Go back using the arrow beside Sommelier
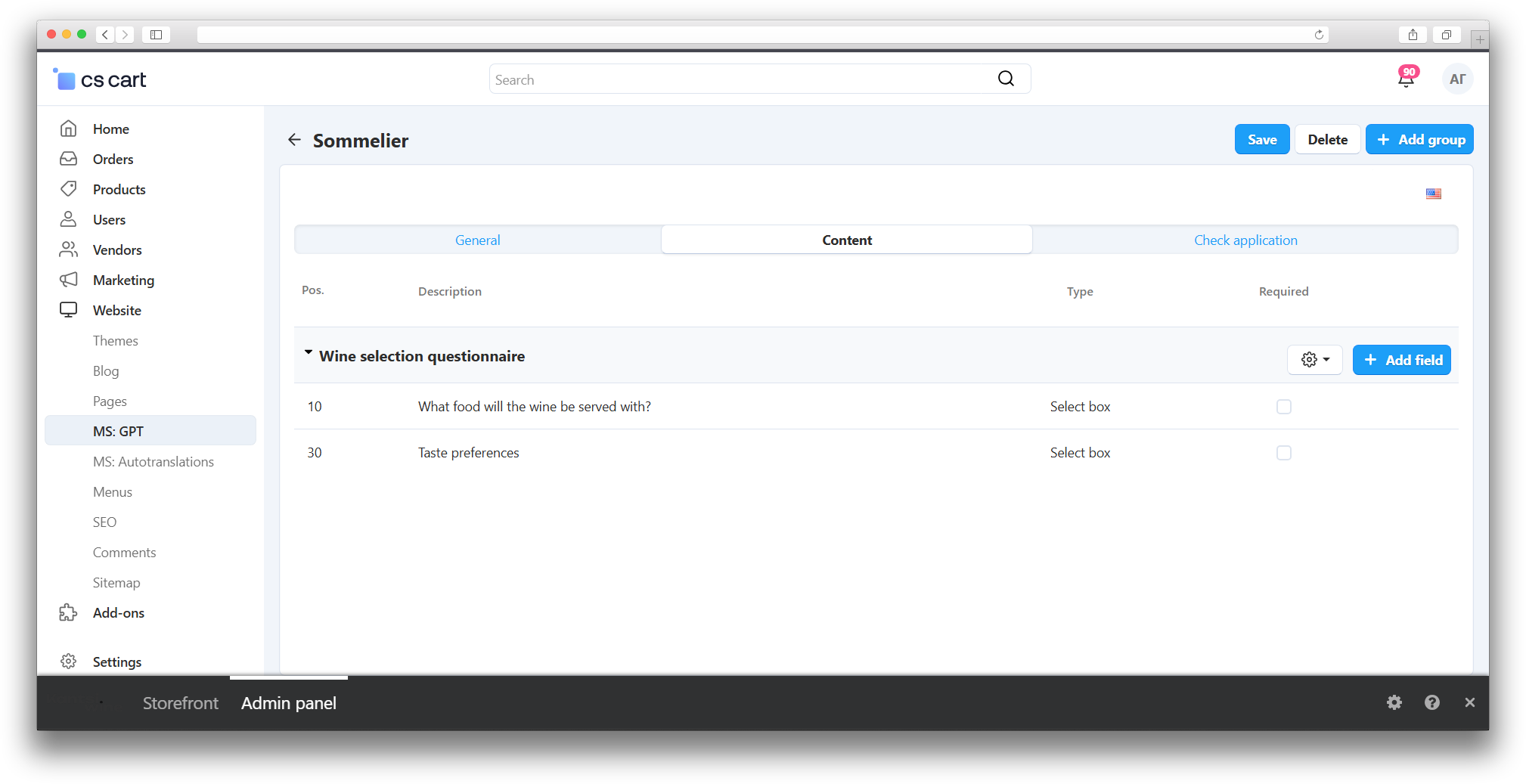Screen dimensions: 1526x784 pos(295,140)
